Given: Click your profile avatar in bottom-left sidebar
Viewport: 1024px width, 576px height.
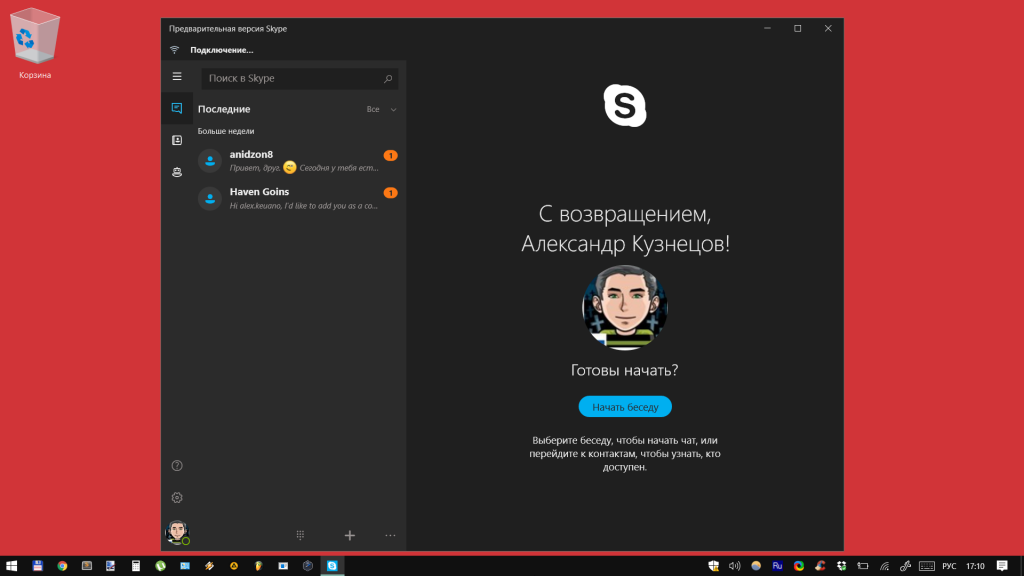Looking at the screenshot, I should [177, 532].
